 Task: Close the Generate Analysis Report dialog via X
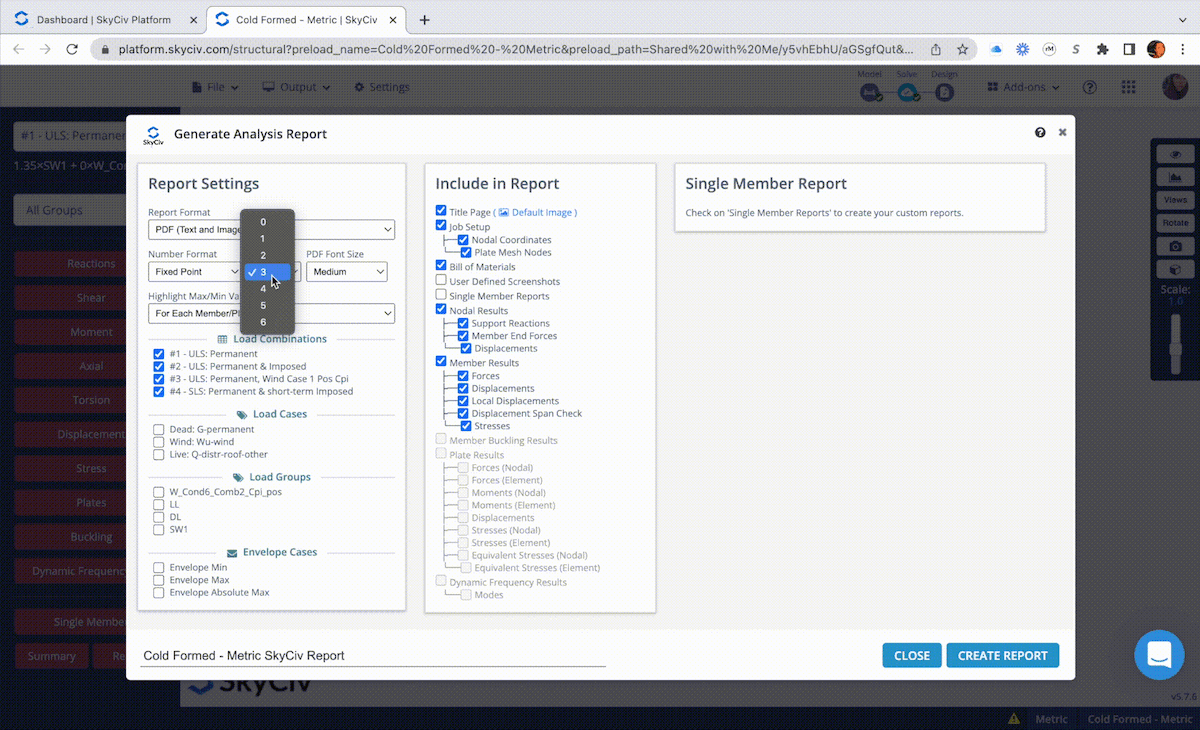coord(1062,132)
